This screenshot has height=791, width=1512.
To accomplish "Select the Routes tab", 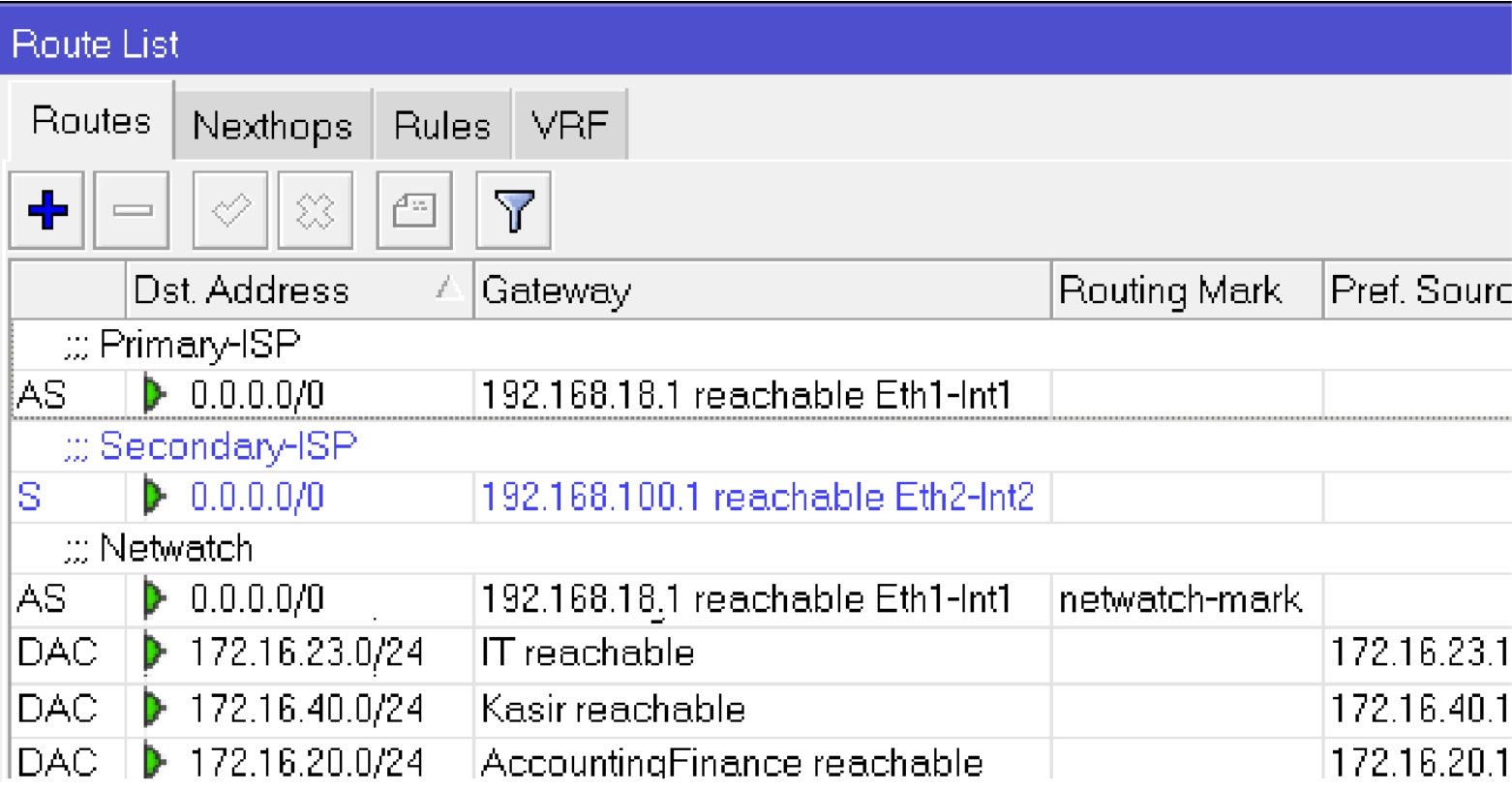I will pyautogui.click(x=91, y=121).
